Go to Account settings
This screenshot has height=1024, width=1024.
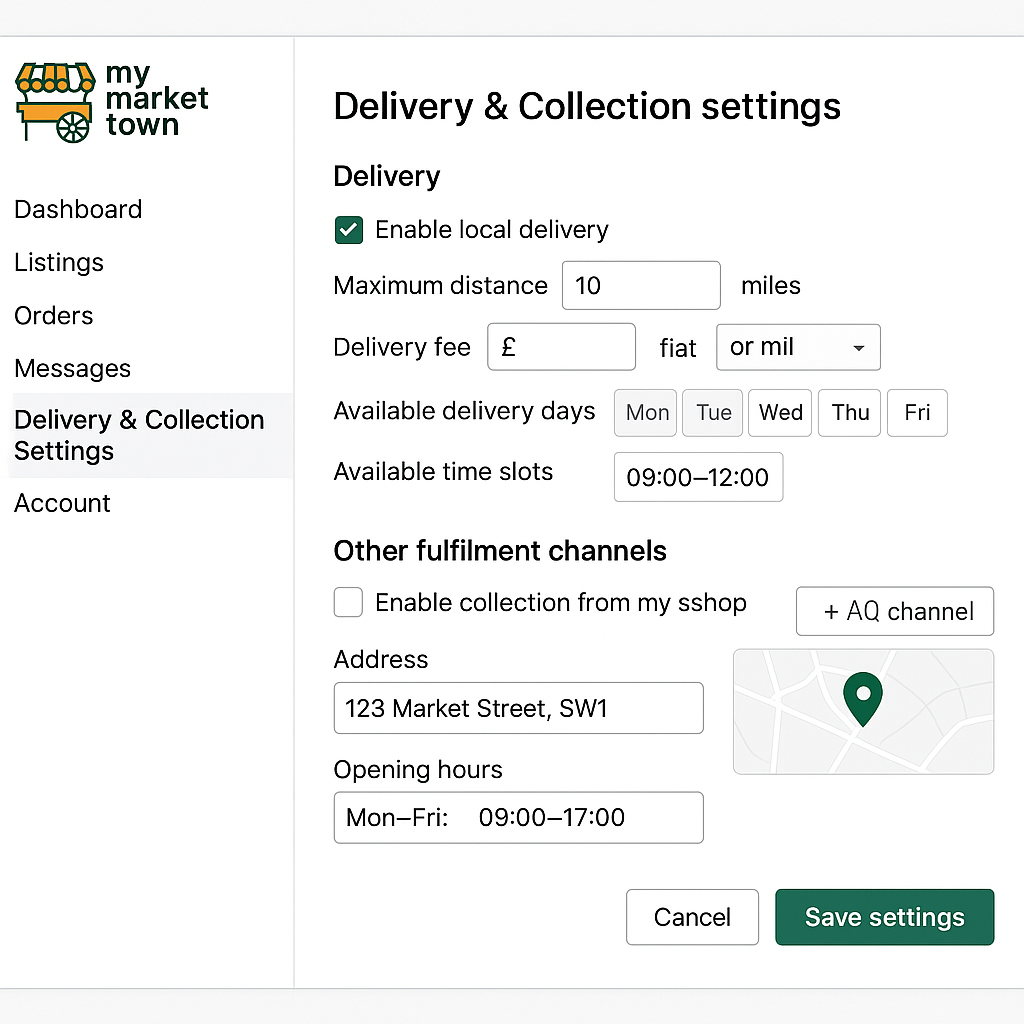tap(62, 503)
